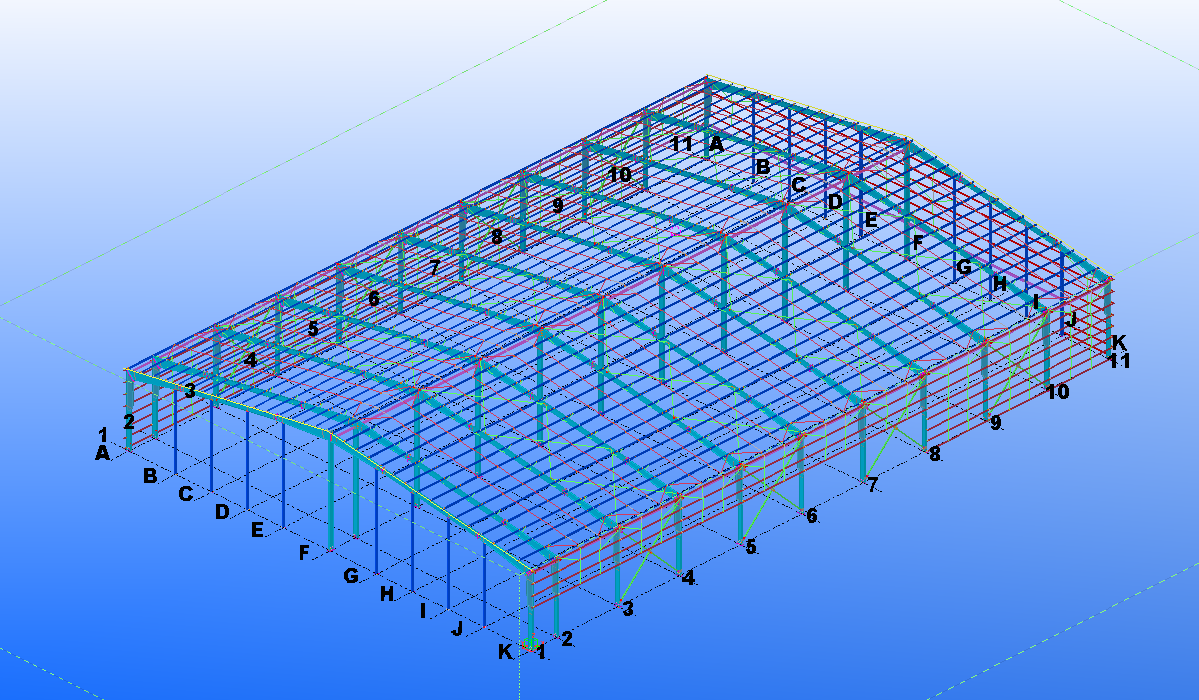Click axis label 5 along the A-side wall
Viewport: 1199px width, 700px height.
313,329
